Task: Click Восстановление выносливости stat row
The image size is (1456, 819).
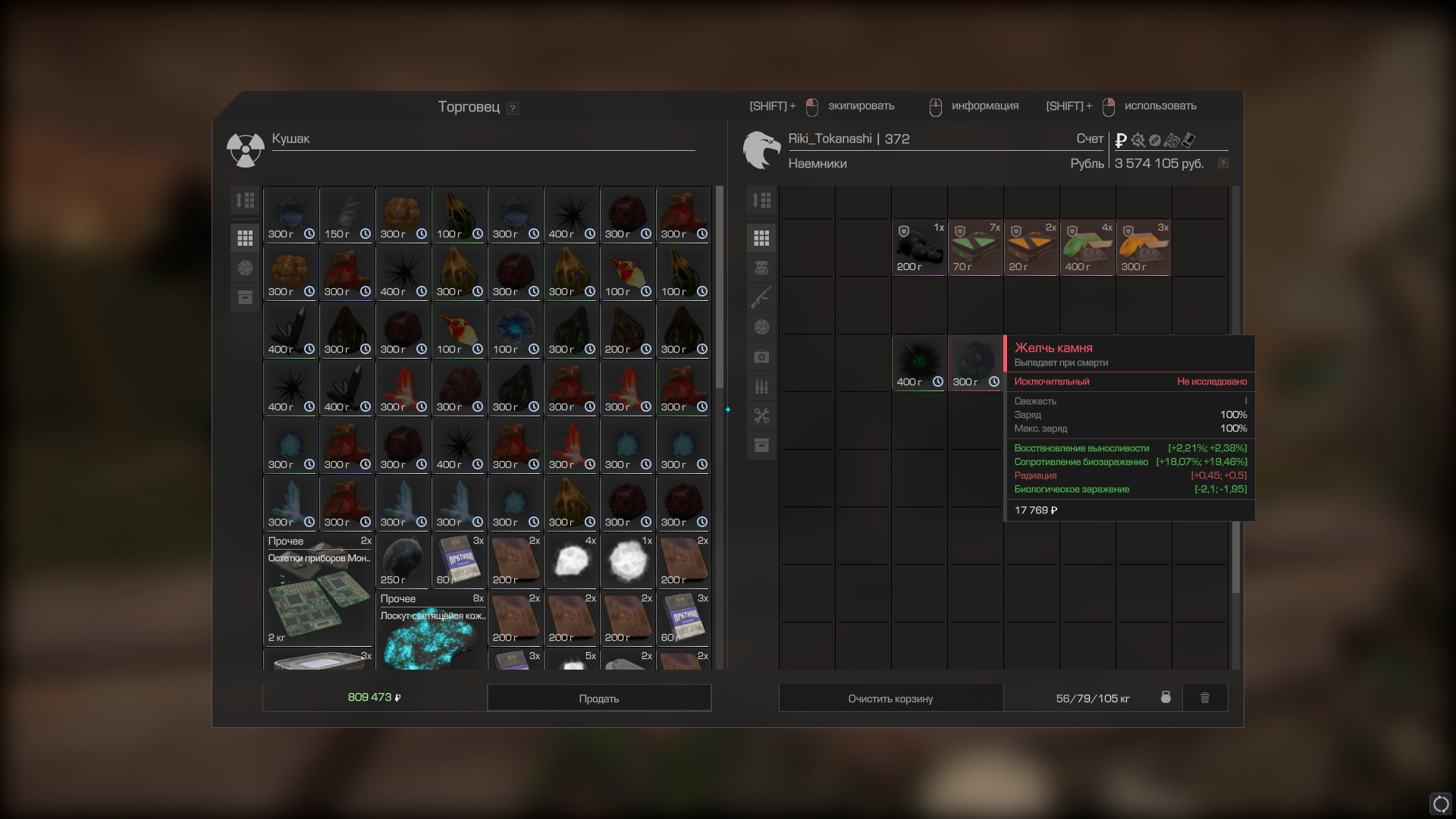Action: point(1130,448)
